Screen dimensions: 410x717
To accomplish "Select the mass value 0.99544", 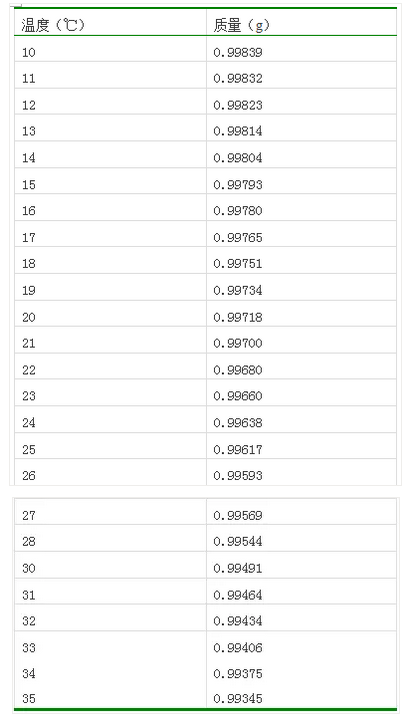I will [x=238, y=541].
